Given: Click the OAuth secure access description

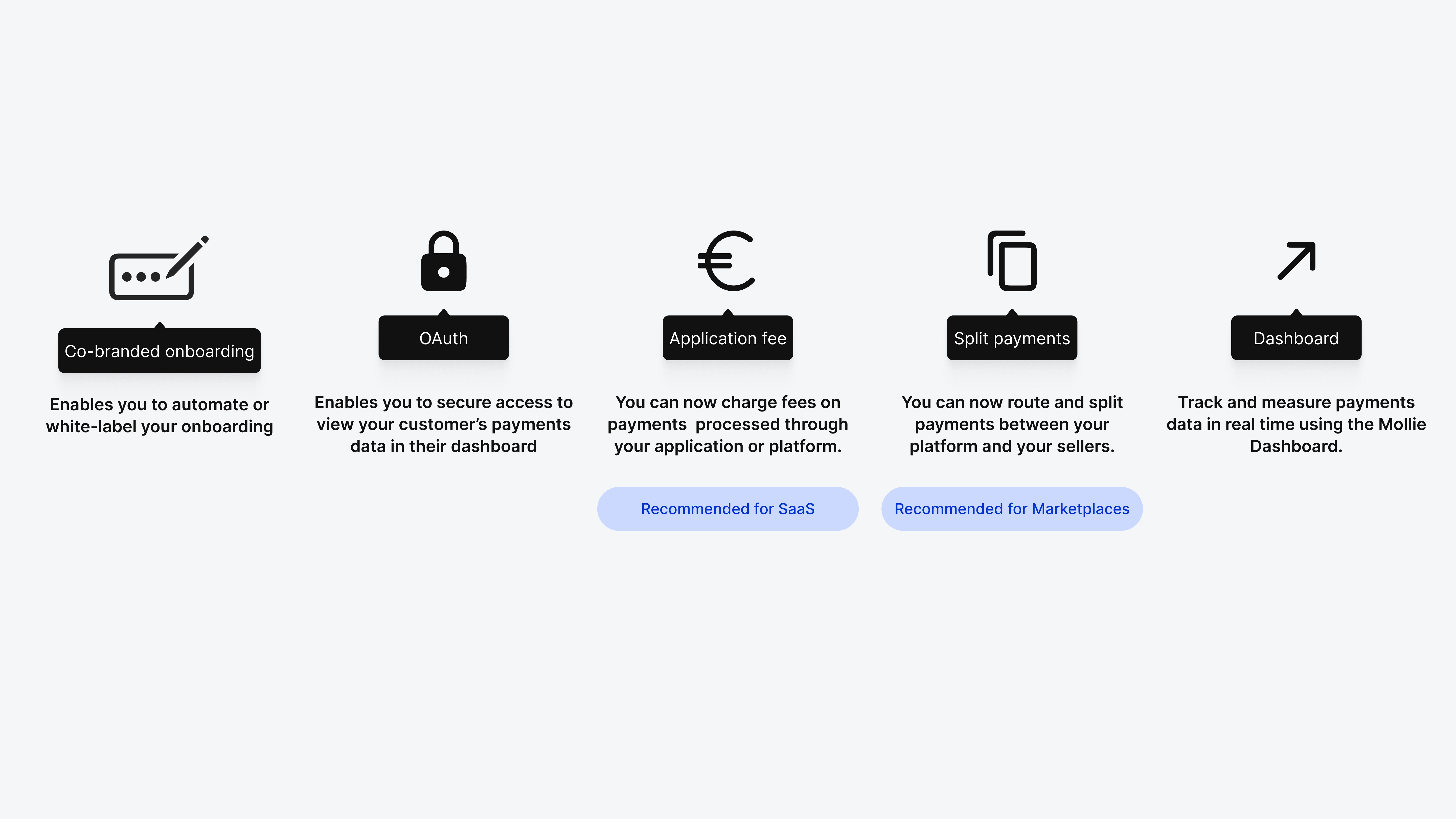Looking at the screenshot, I should coord(444,424).
